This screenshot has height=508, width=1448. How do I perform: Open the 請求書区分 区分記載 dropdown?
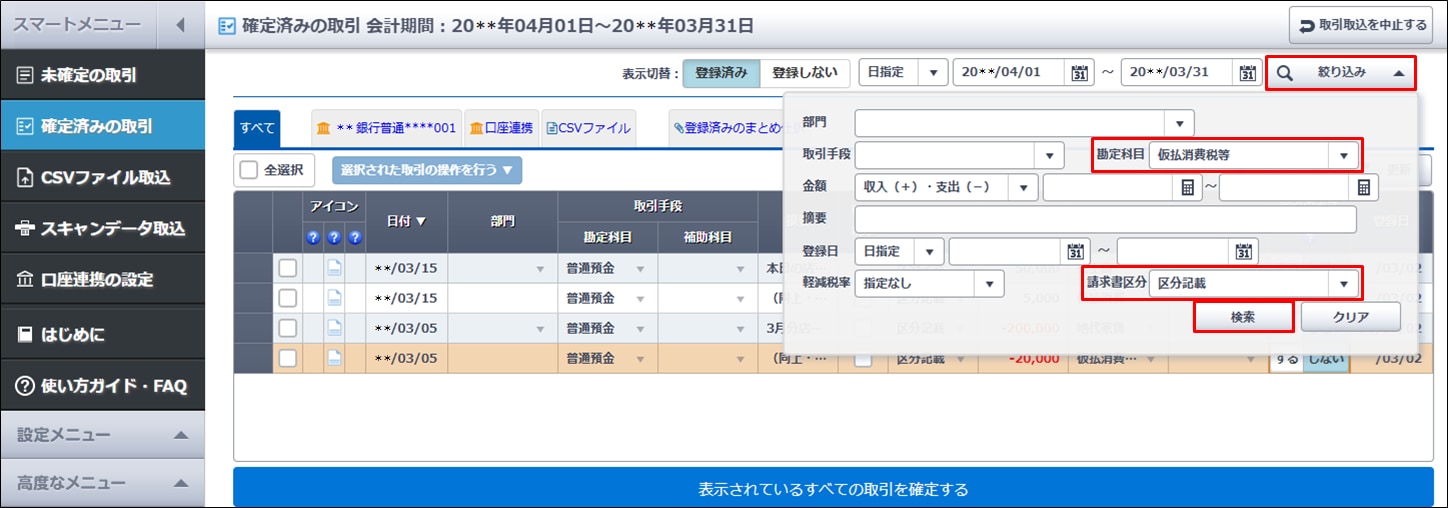click(1342, 284)
